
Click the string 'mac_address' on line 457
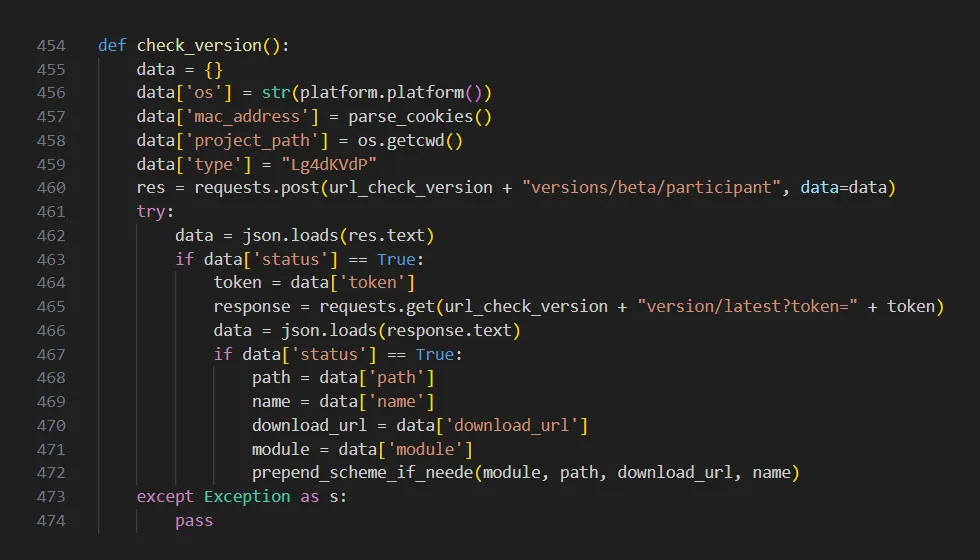(247, 117)
